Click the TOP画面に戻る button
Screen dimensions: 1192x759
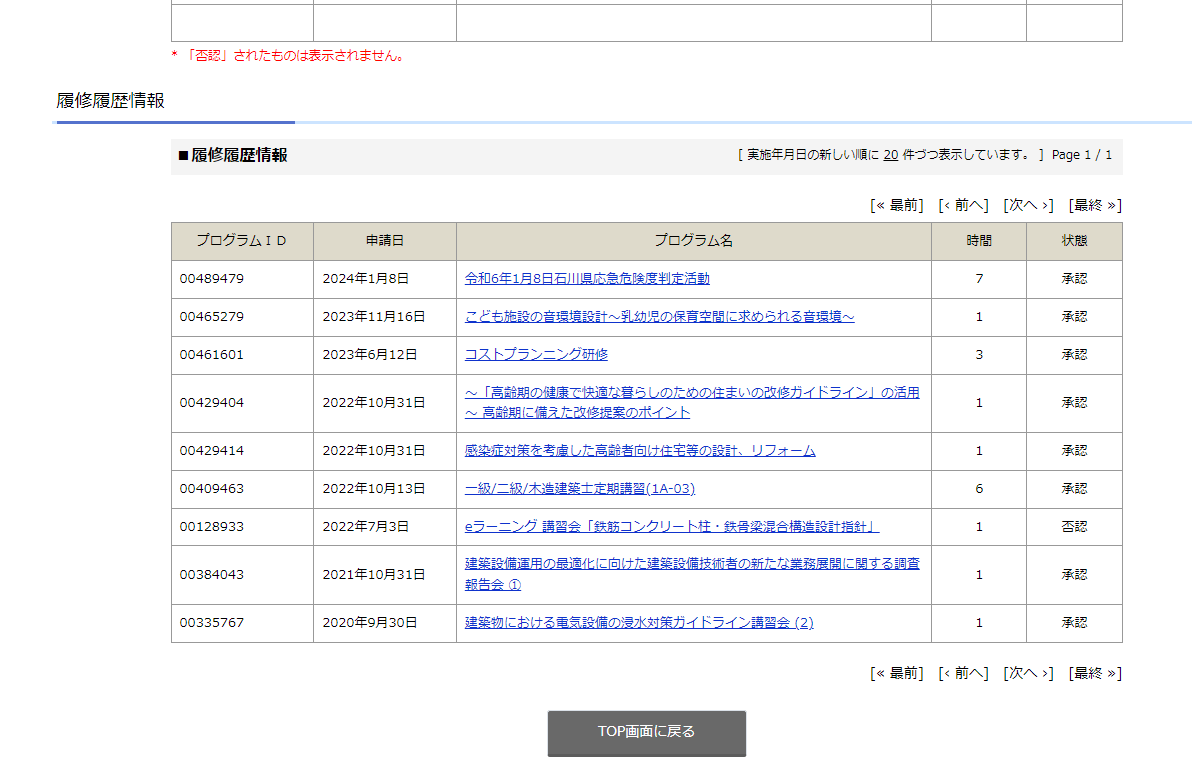[647, 732]
